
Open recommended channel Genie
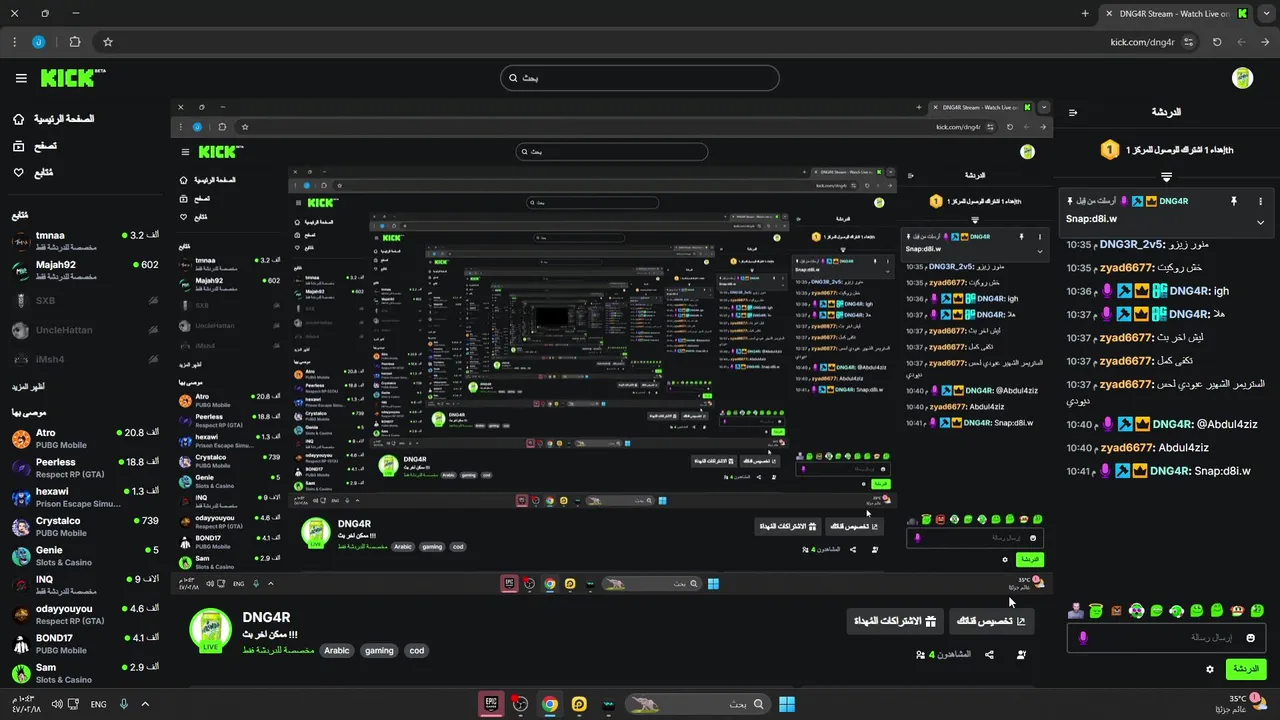click(85, 556)
